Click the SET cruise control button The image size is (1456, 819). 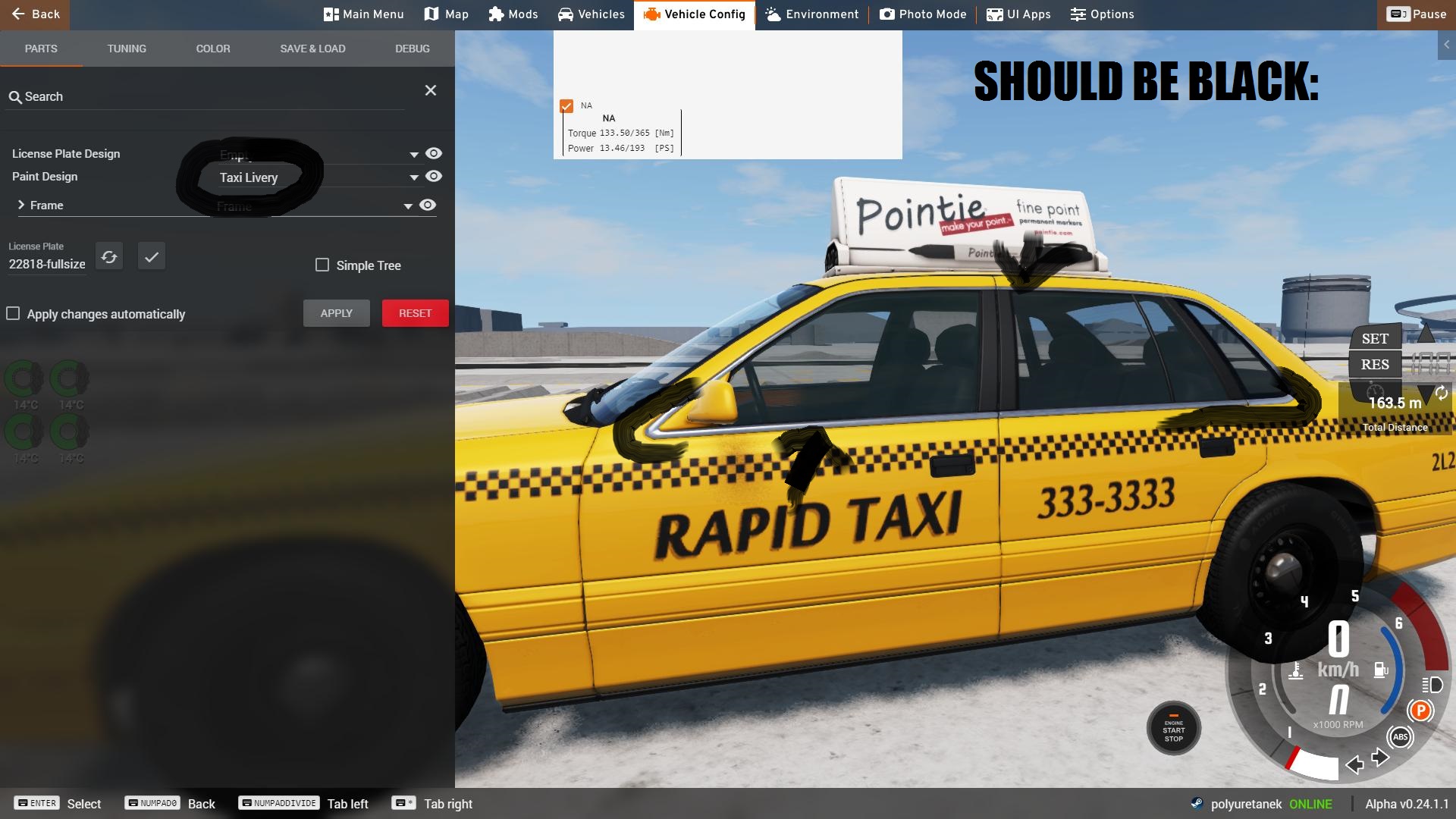pos(1374,339)
